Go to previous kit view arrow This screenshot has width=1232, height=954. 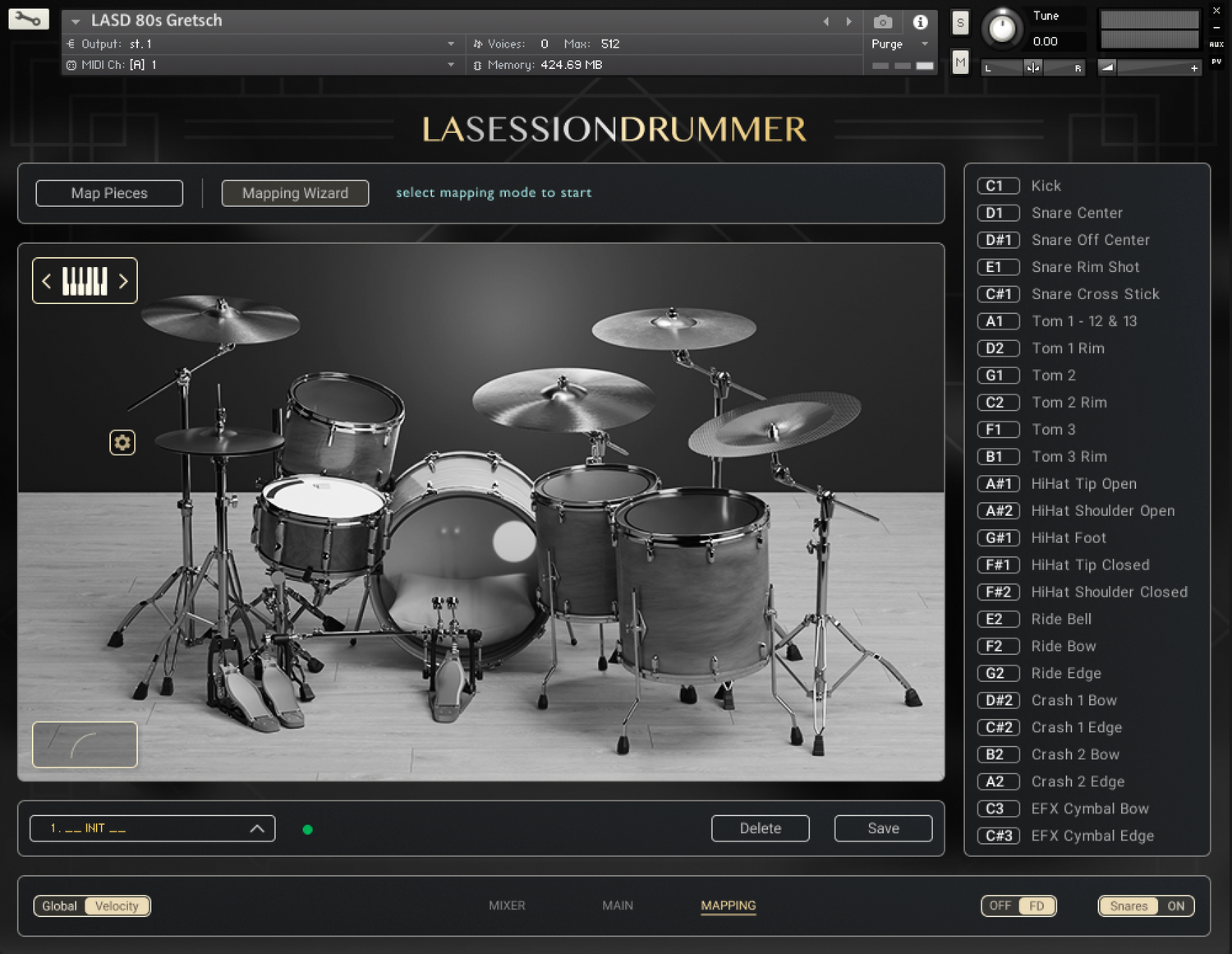click(x=47, y=281)
